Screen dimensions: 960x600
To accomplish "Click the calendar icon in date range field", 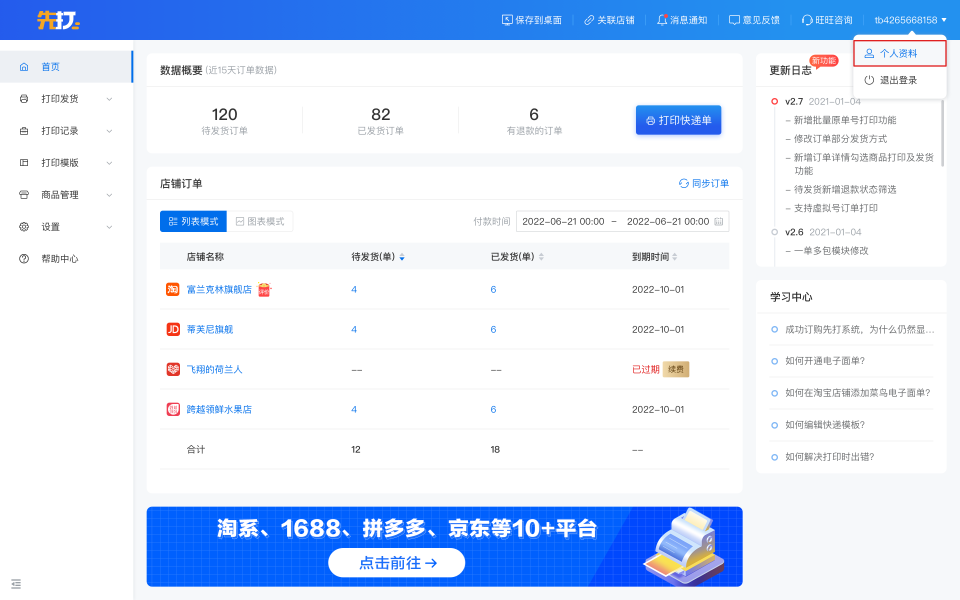I will point(719,222).
